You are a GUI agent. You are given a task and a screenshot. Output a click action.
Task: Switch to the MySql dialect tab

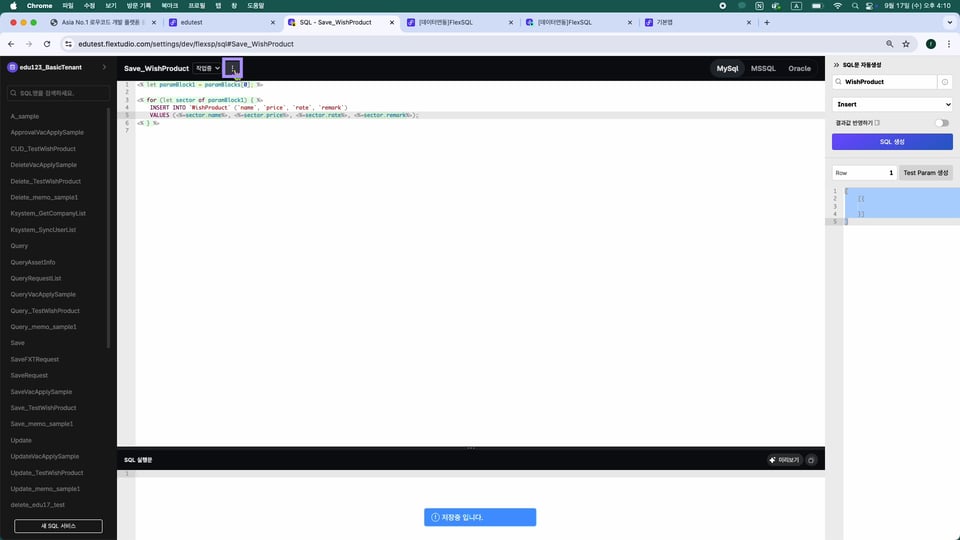coord(727,69)
